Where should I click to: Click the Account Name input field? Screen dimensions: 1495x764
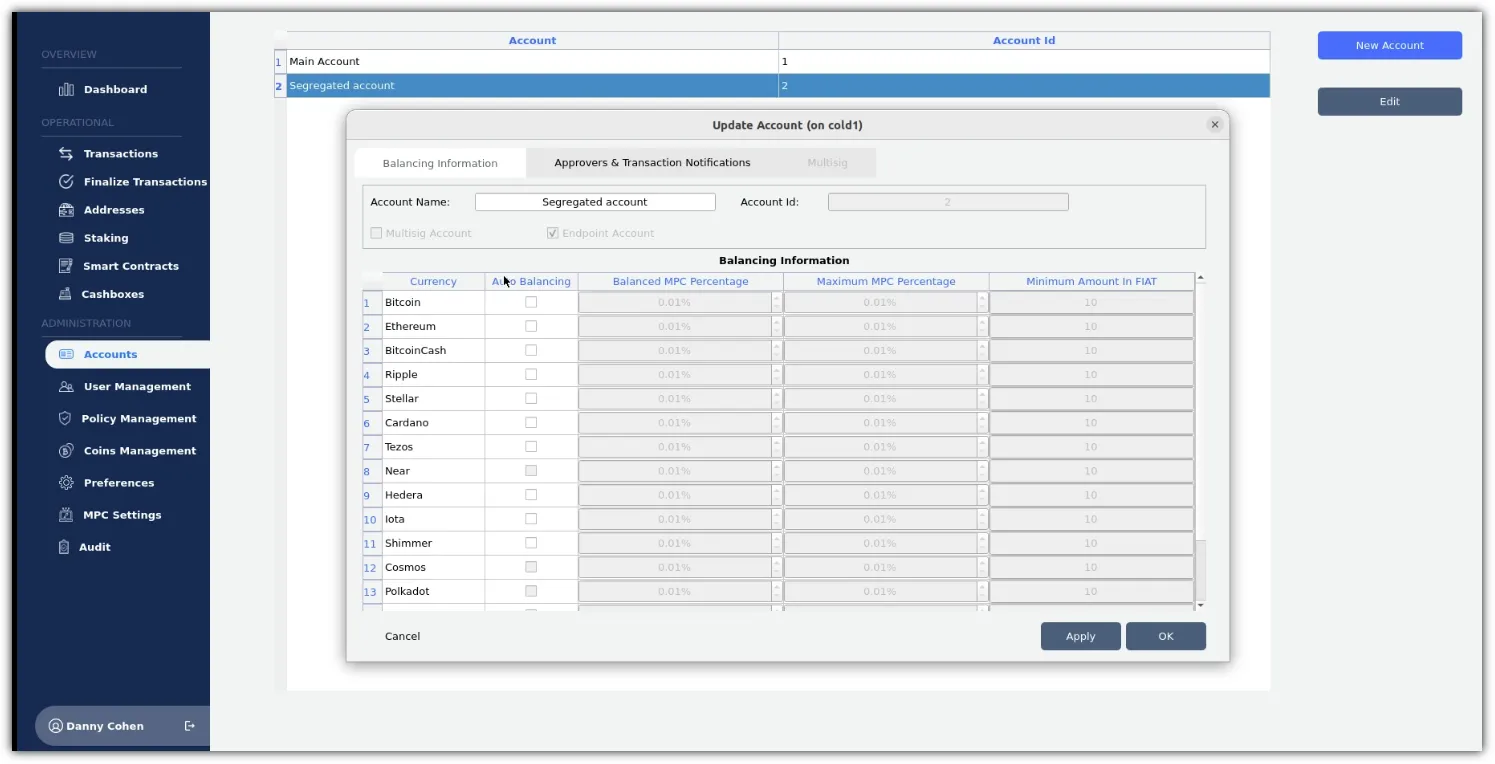pyautogui.click(x=595, y=202)
